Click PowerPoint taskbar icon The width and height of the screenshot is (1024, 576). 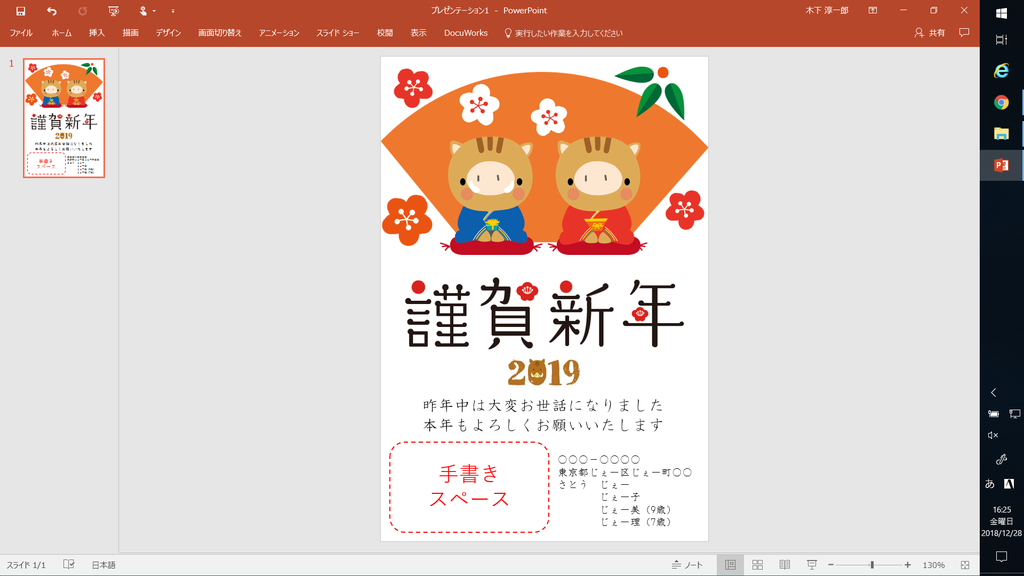click(1001, 165)
